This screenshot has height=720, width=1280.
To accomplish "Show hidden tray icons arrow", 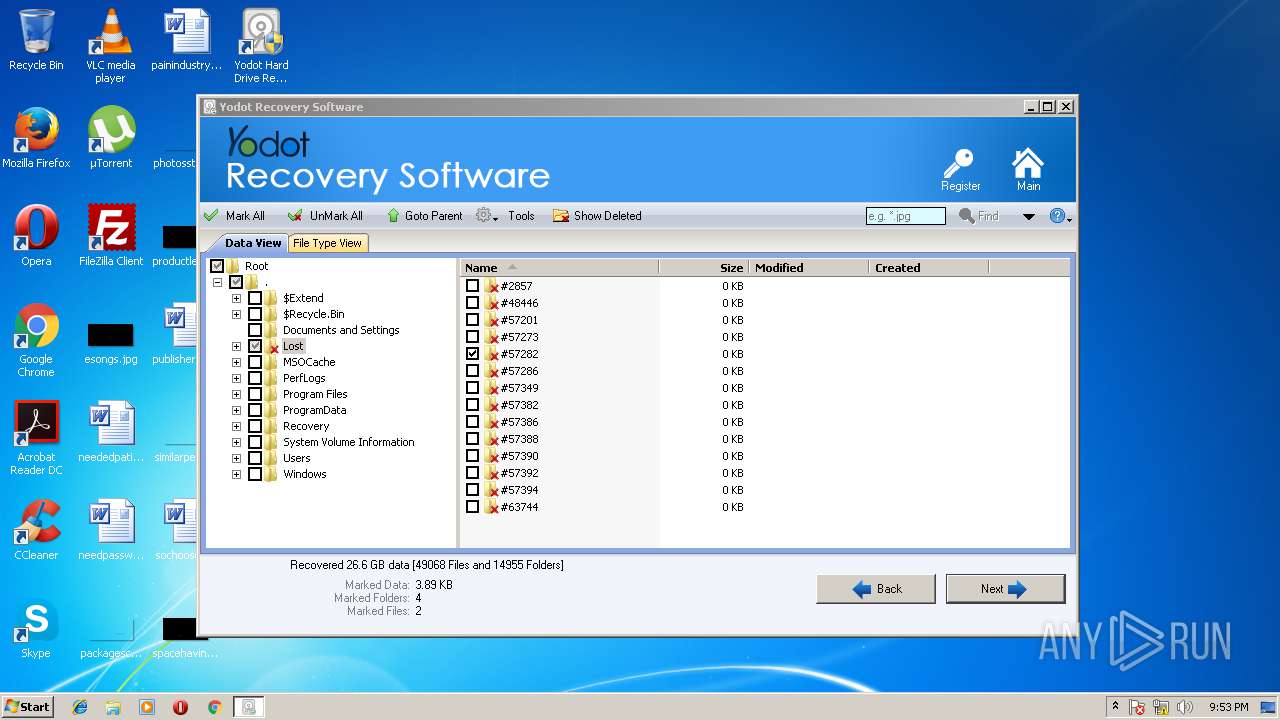I will [x=1115, y=706].
